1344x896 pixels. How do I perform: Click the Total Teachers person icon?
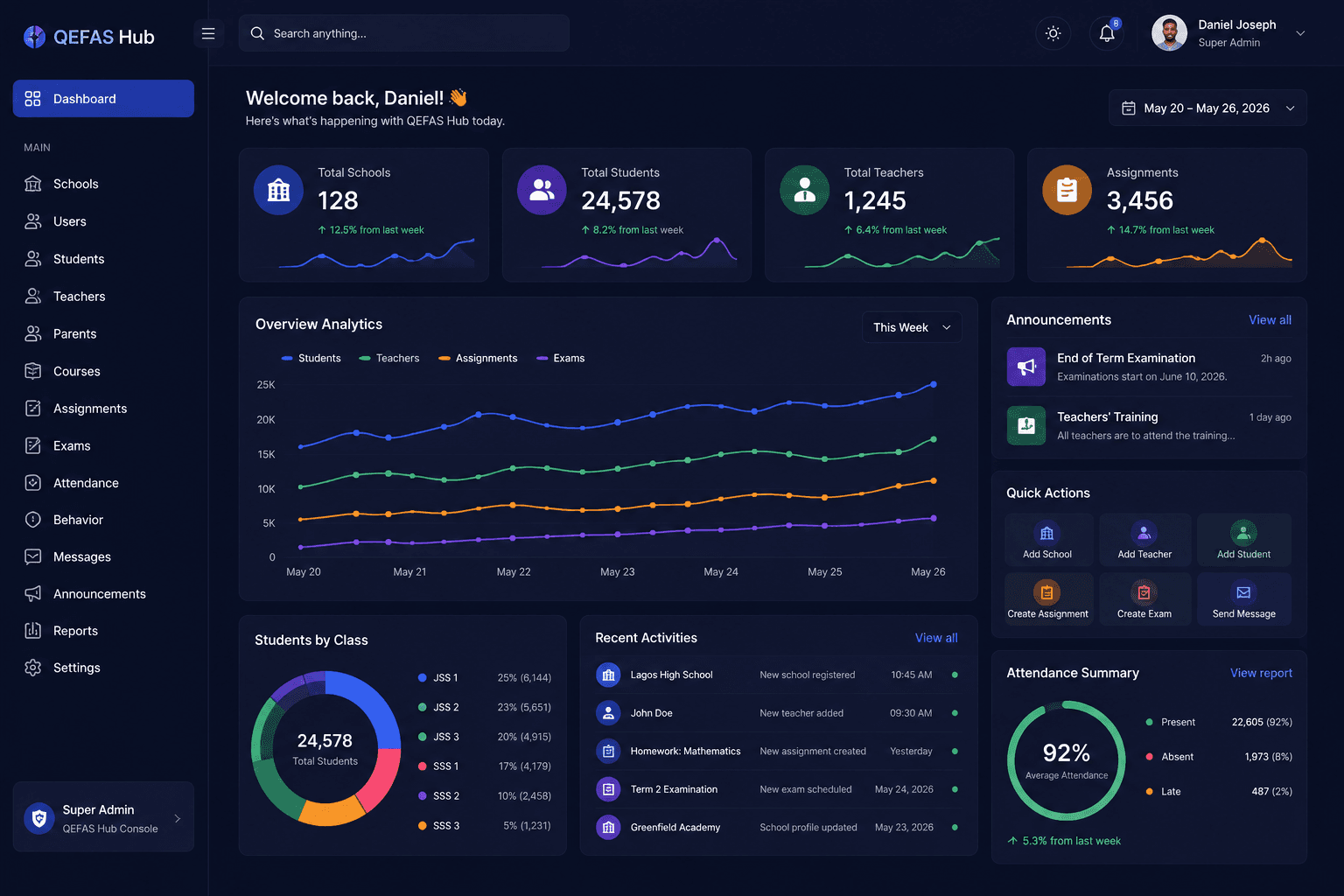[804, 190]
